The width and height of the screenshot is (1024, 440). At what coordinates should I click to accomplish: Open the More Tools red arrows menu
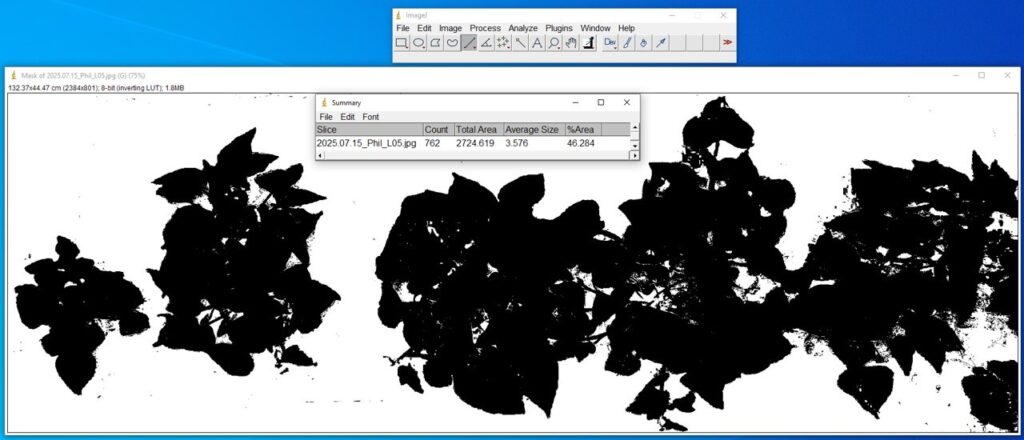[x=728, y=43]
